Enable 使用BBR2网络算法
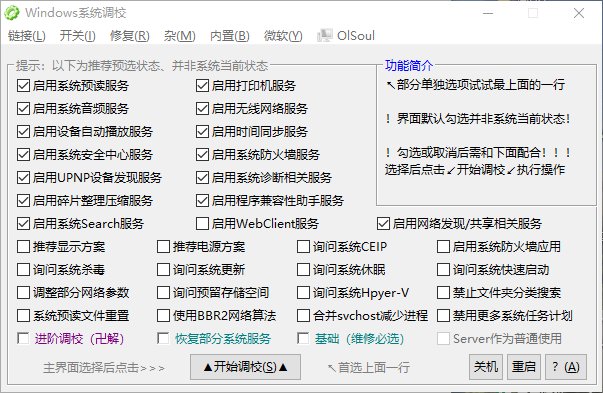Screen dimensions: 603x393 [163, 316]
